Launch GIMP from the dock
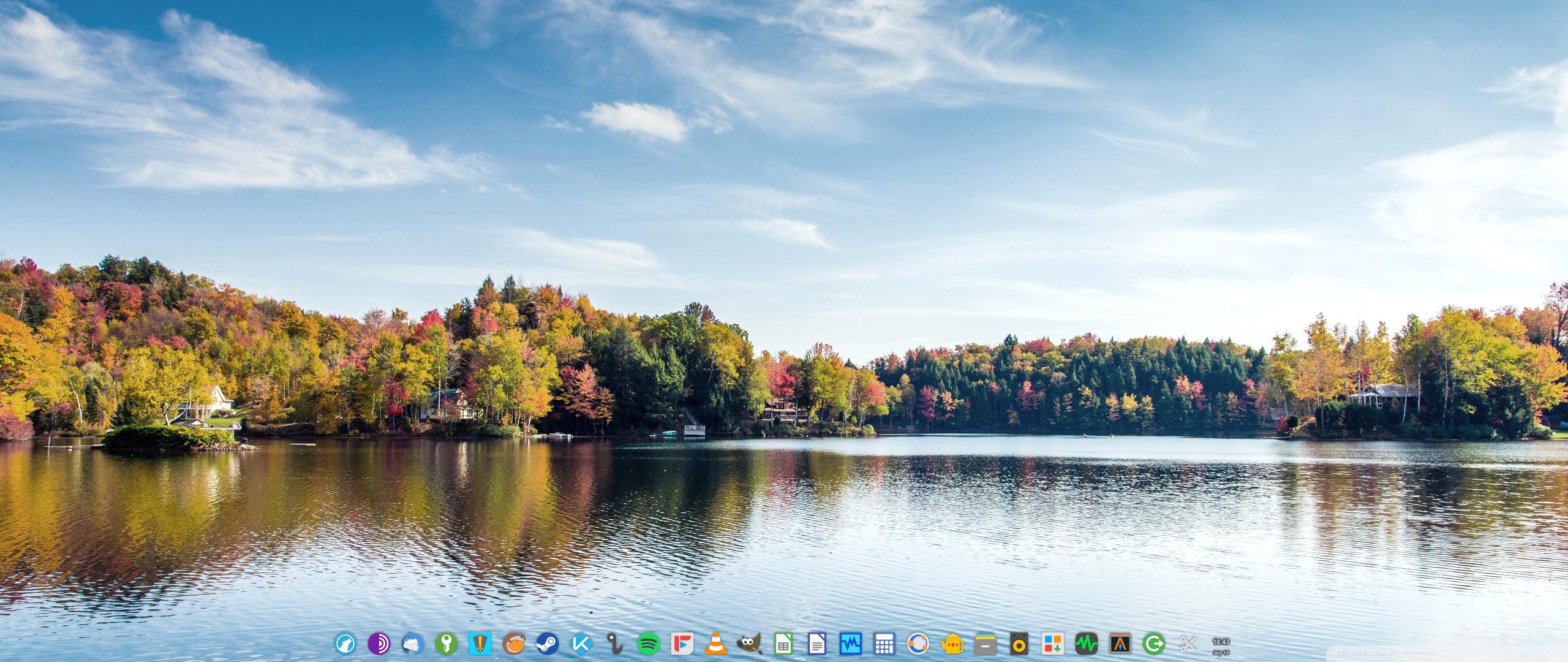 (x=748, y=644)
